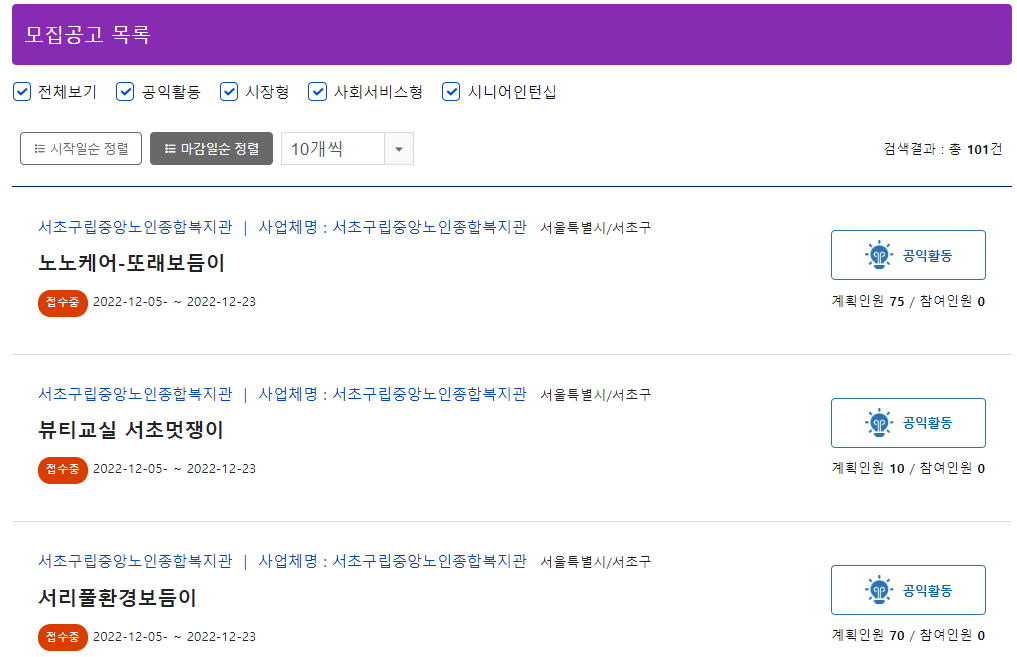Click the lightbulb icon on 노노케어-또래보듬이 공익활동 button
Screen dimensions: 1017x657
click(879, 254)
